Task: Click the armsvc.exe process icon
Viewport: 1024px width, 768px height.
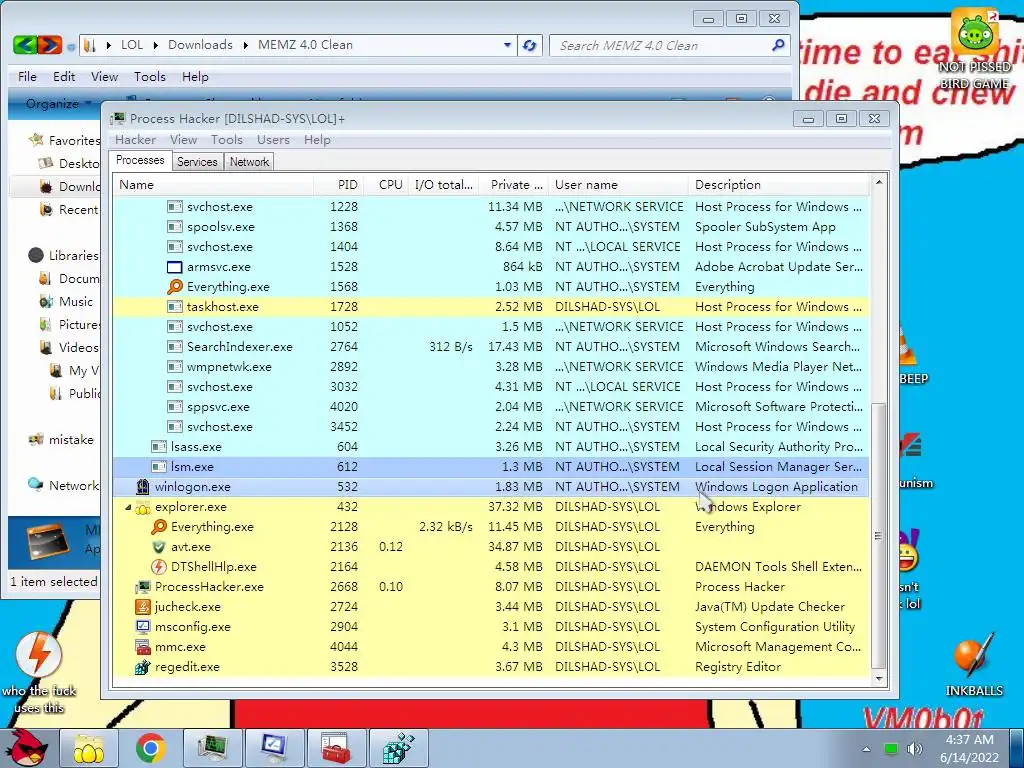Action: point(174,266)
